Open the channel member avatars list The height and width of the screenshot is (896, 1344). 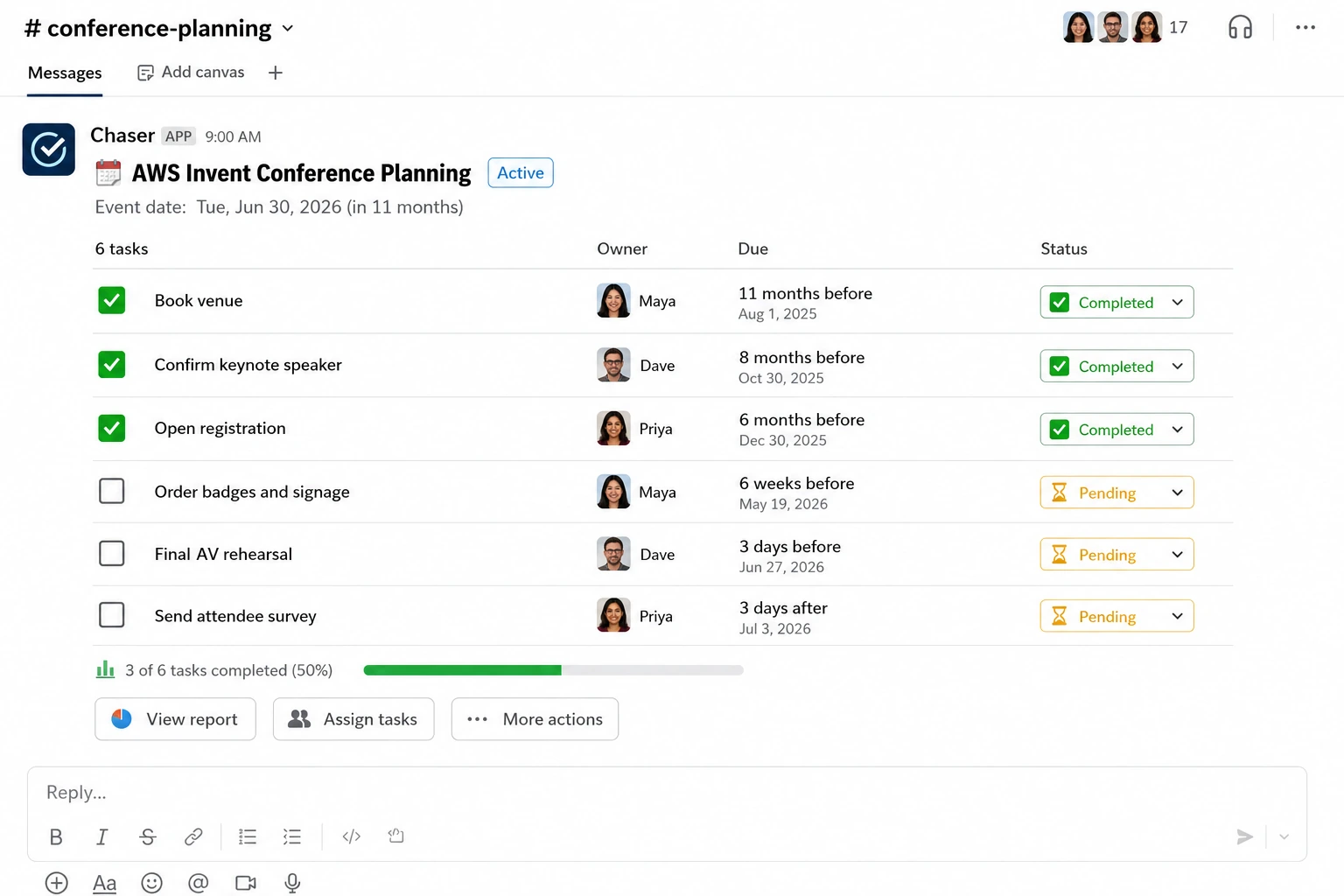(1113, 27)
